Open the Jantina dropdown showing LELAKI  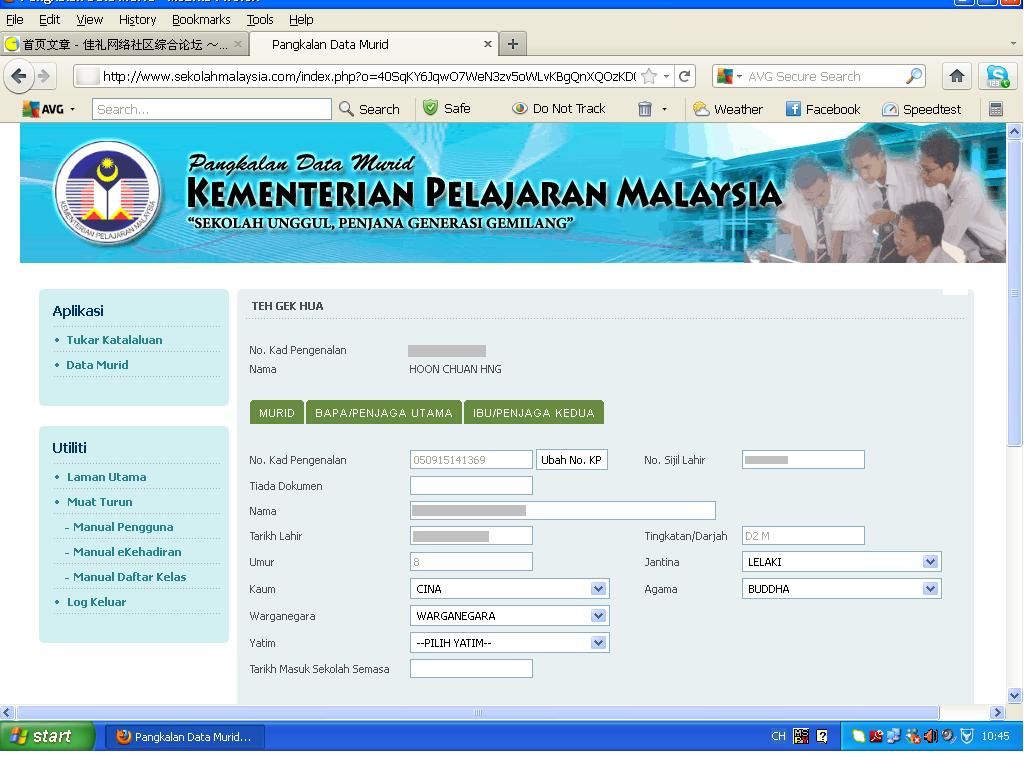tap(930, 562)
